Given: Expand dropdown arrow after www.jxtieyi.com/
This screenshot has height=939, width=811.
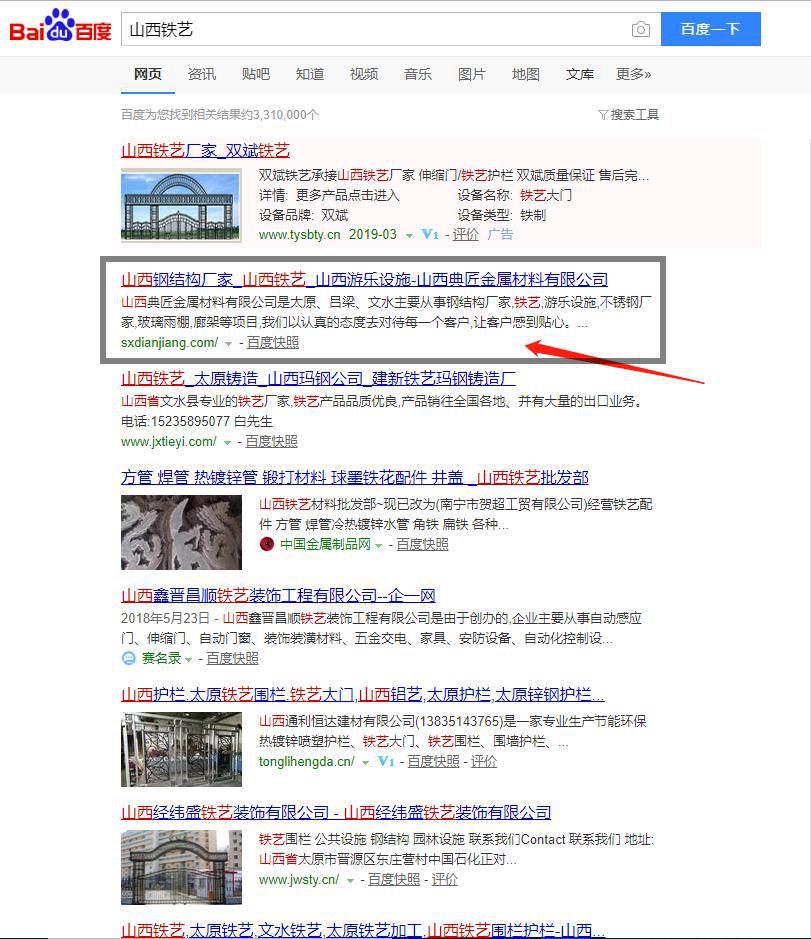Looking at the screenshot, I should (227, 443).
